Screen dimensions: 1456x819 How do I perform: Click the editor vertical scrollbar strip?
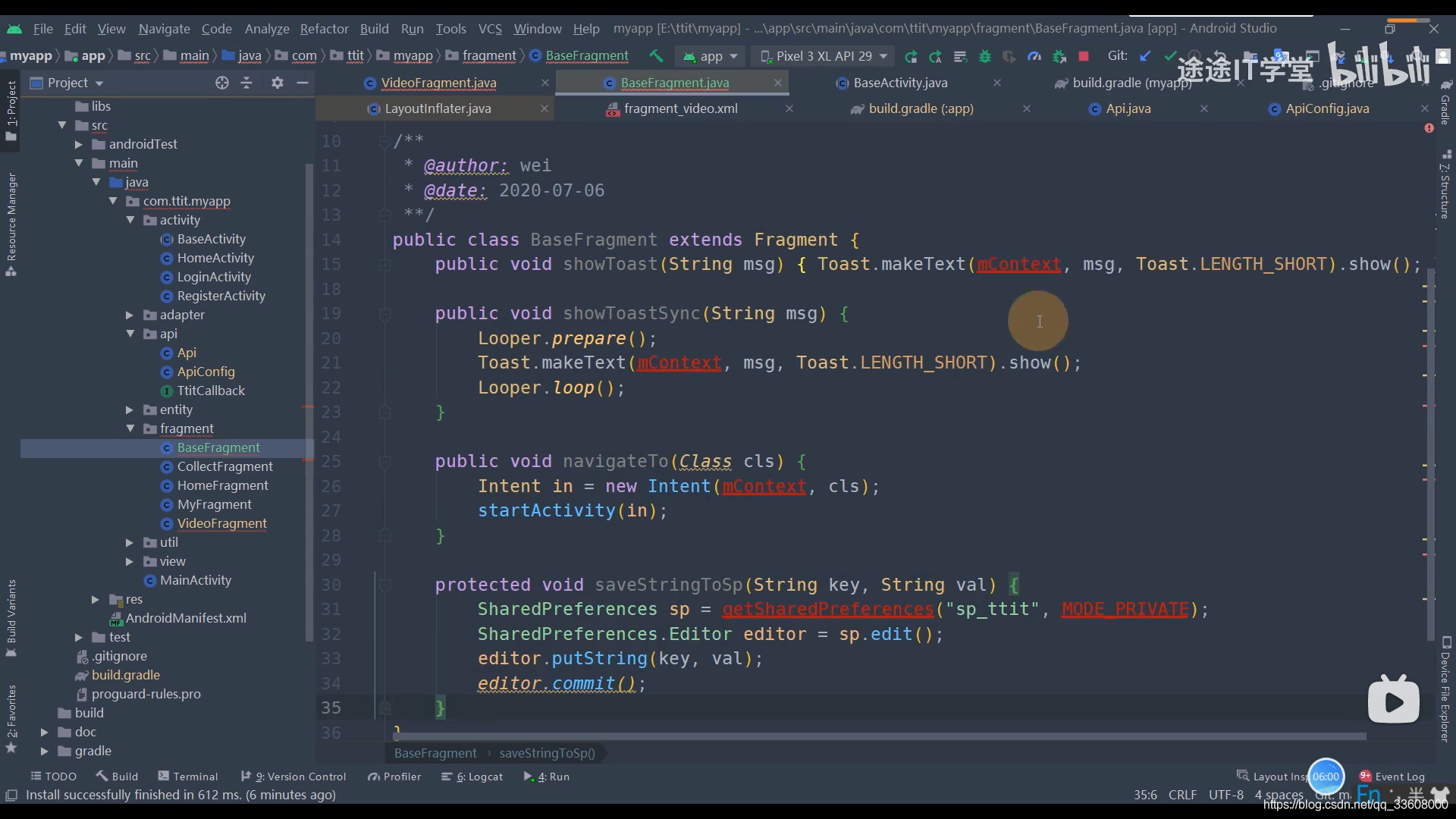(x=1429, y=455)
